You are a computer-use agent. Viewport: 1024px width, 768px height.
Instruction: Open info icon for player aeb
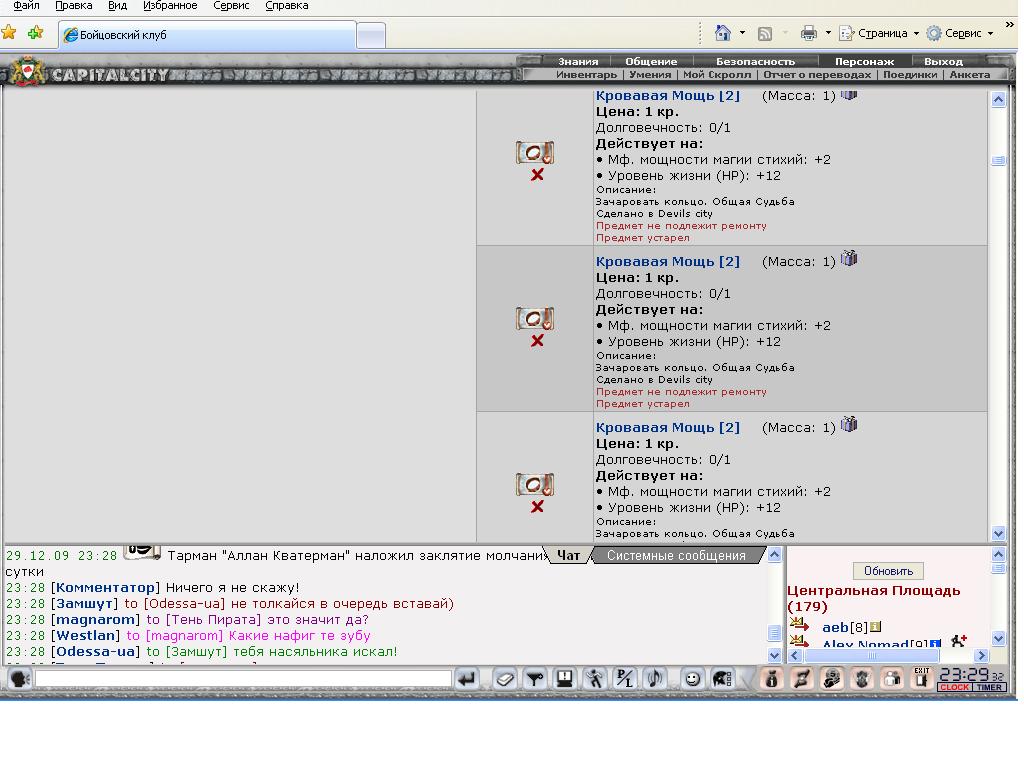click(x=876, y=627)
